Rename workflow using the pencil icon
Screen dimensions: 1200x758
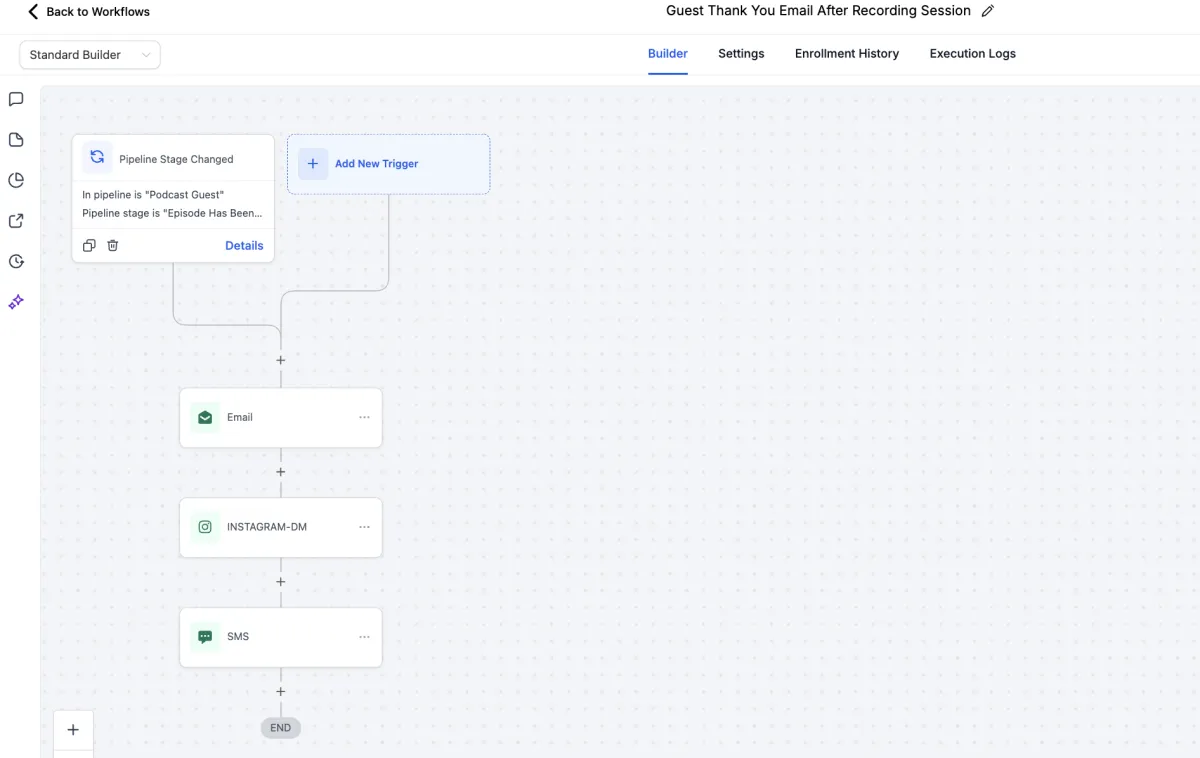click(987, 11)
